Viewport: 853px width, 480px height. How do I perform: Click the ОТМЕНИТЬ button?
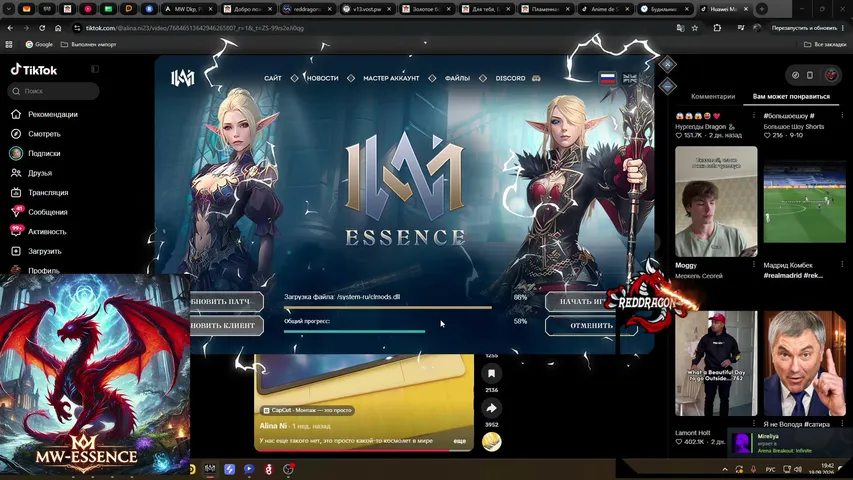pos(591,325)
